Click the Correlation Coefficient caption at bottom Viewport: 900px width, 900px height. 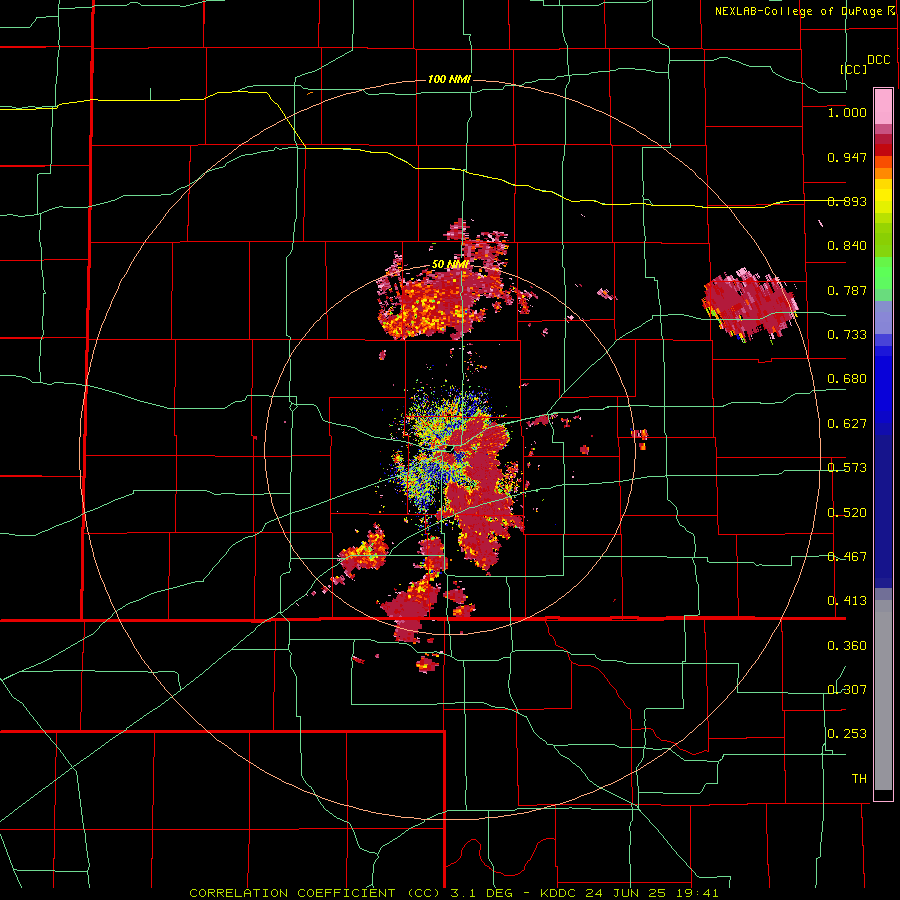pos(454,893)
